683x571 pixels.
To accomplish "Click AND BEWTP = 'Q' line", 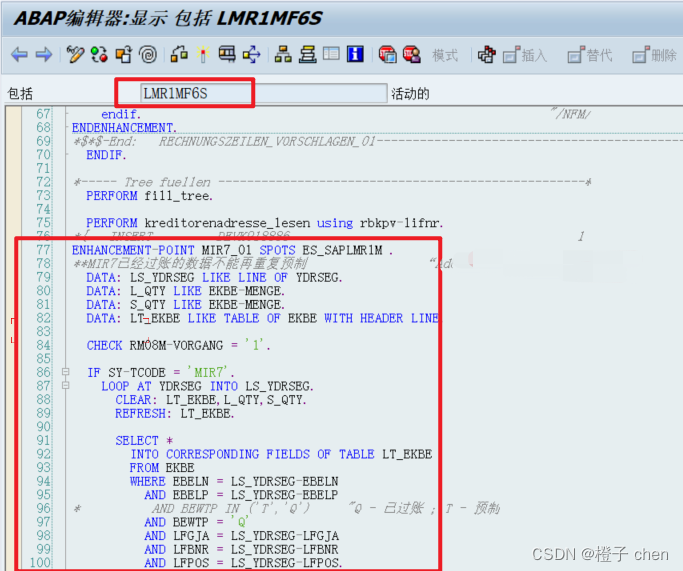I will (197, 522).
